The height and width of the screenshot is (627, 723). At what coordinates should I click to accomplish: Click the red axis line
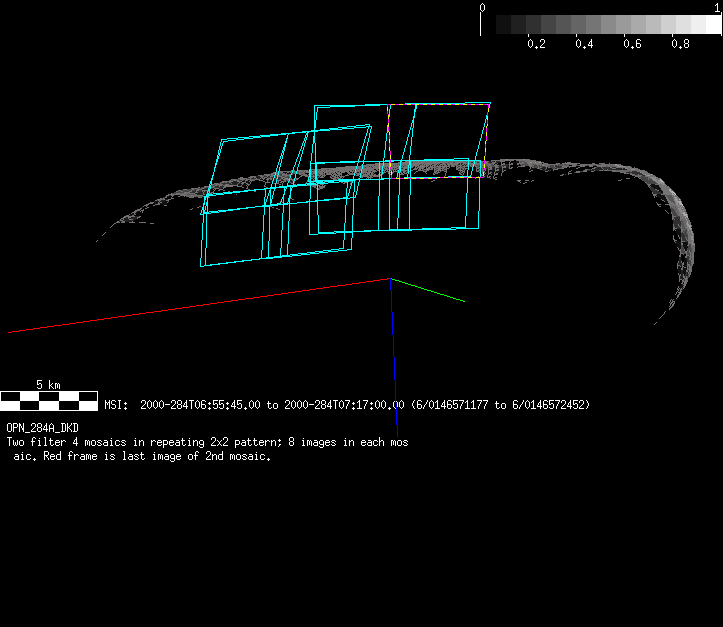pyautogui.click(x=199, y=305)
